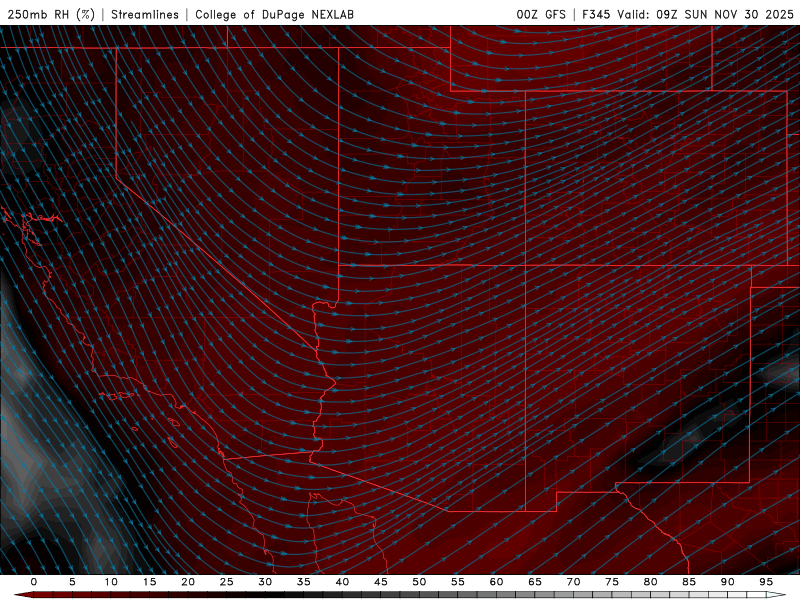Click the "F345" forecast hour label
This screenshot has height=600, width=800.
[x=596, y=14]
